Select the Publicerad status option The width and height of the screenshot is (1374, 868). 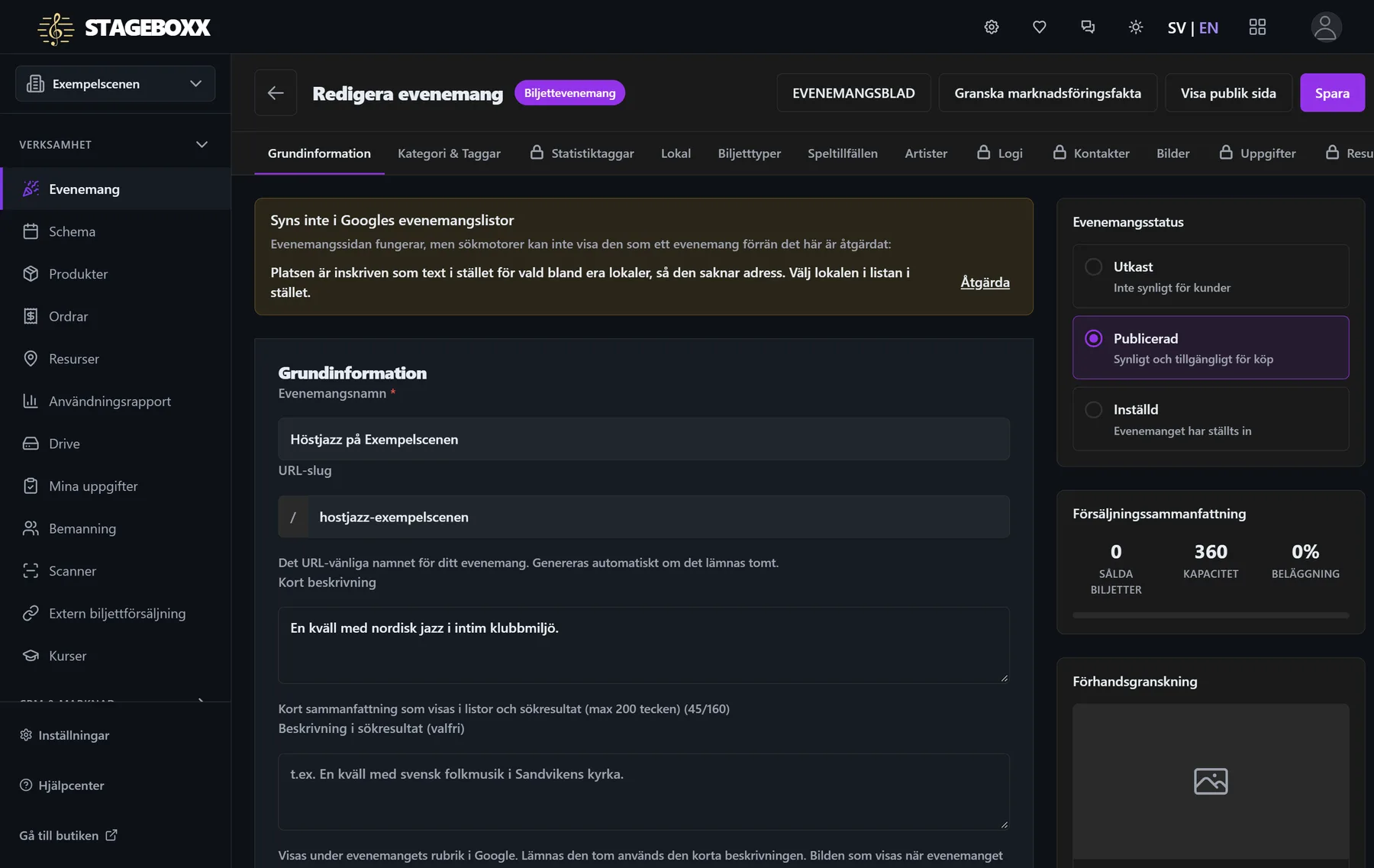point(1211,347)
